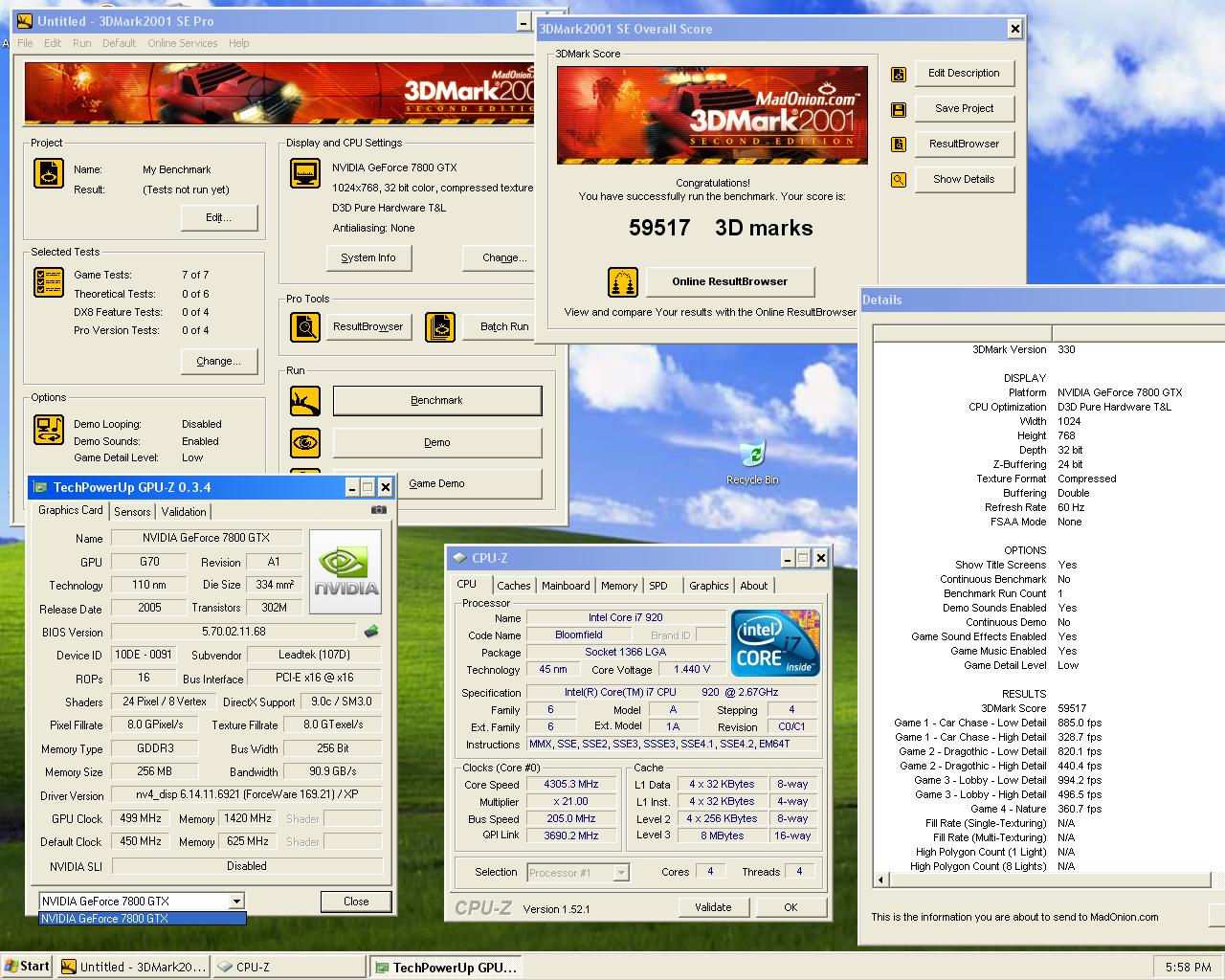Click the Online ResultBrowser icon
1225x980 pixels.
pos(623,282)
